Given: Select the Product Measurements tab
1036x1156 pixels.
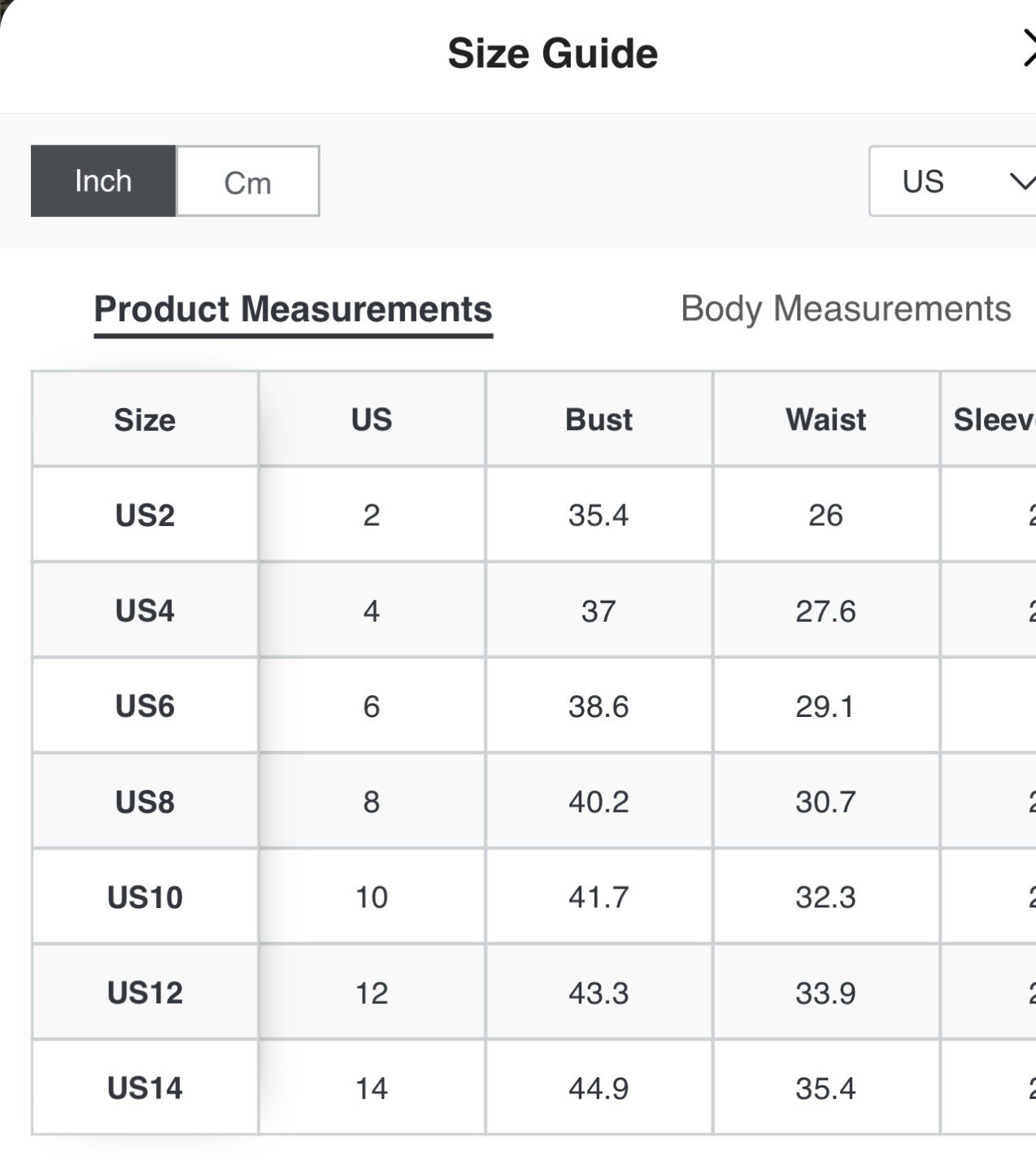Looking at the screenshot, I should (x=293, y=310).
